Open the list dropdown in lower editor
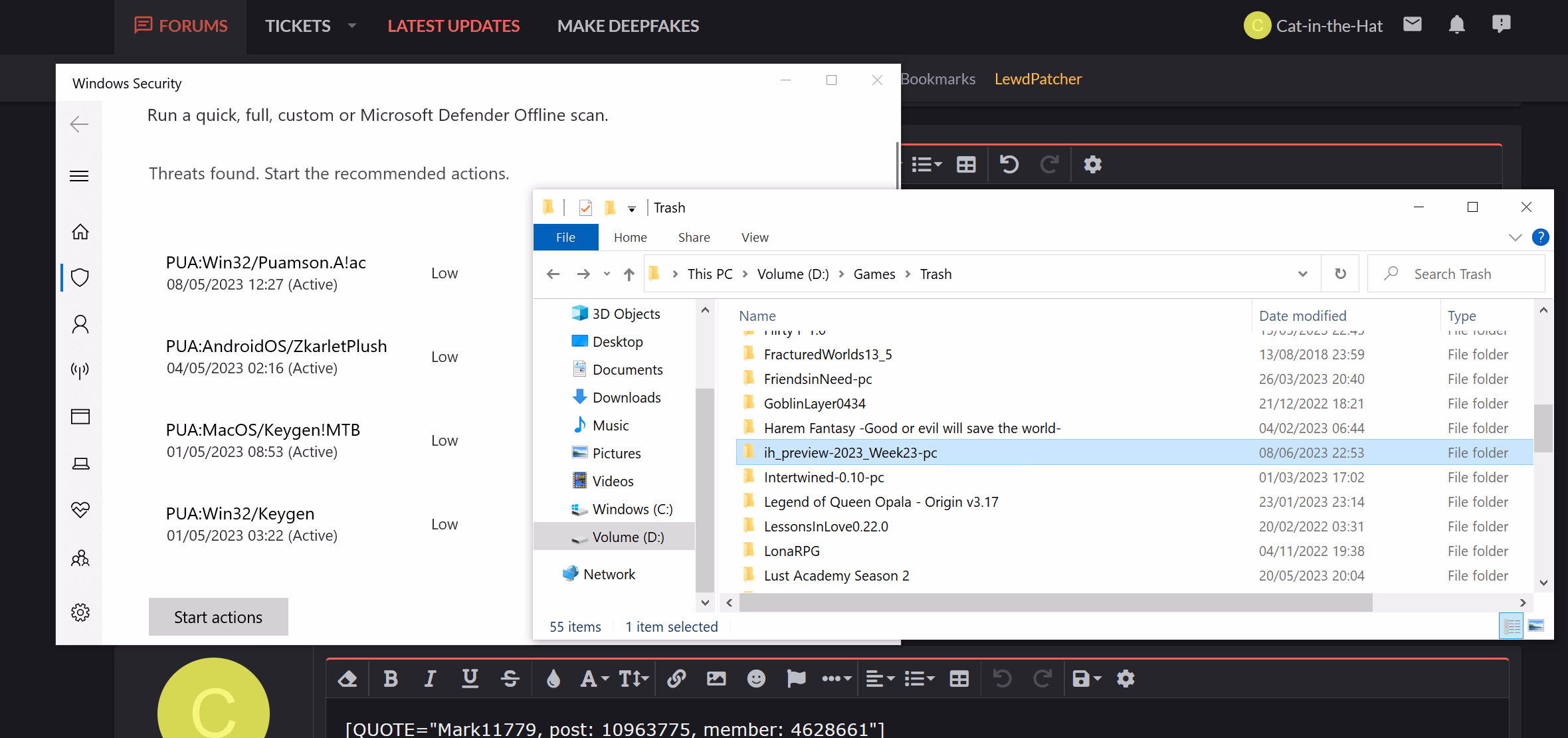Viewport: 1568px width, 738px height. pyautogui.click(x=920, y=678)
